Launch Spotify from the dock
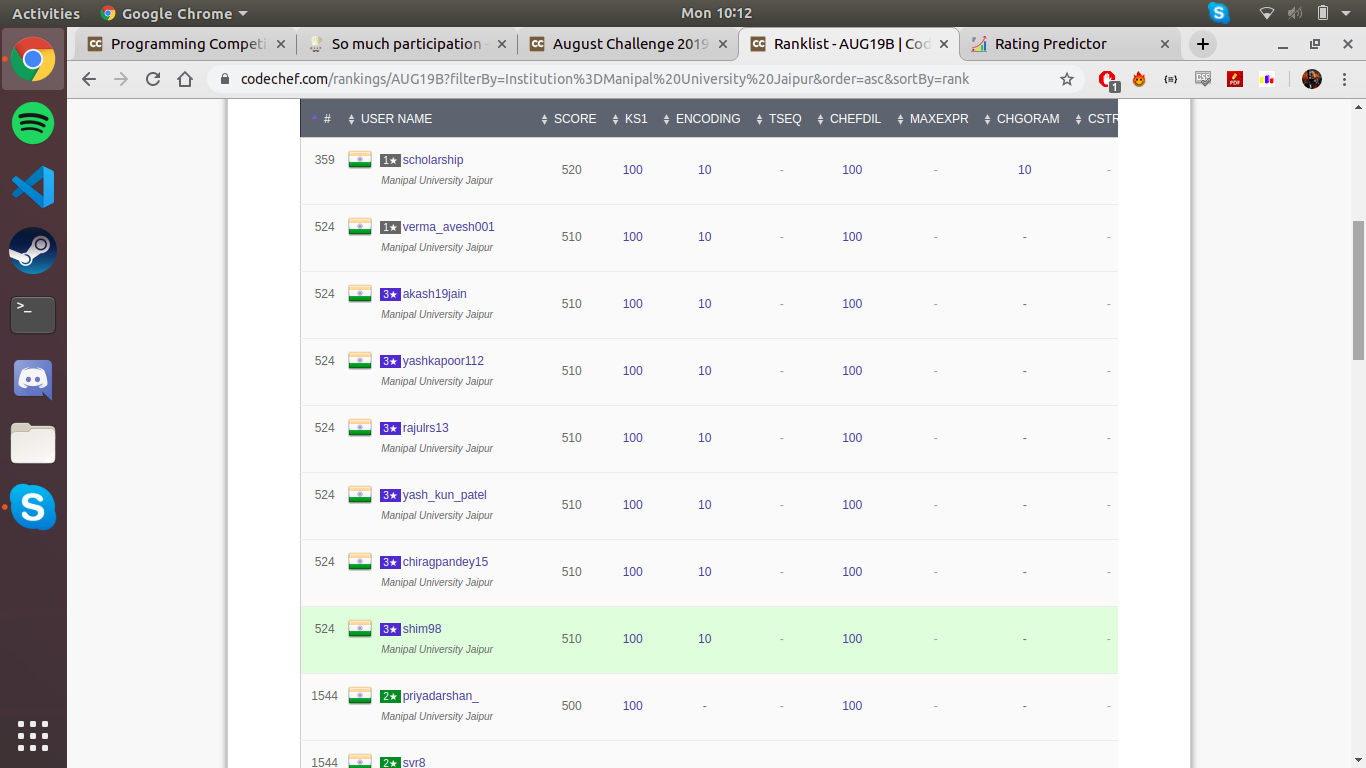The height and width of the screenshot is (768, 1366). point(33,123)
